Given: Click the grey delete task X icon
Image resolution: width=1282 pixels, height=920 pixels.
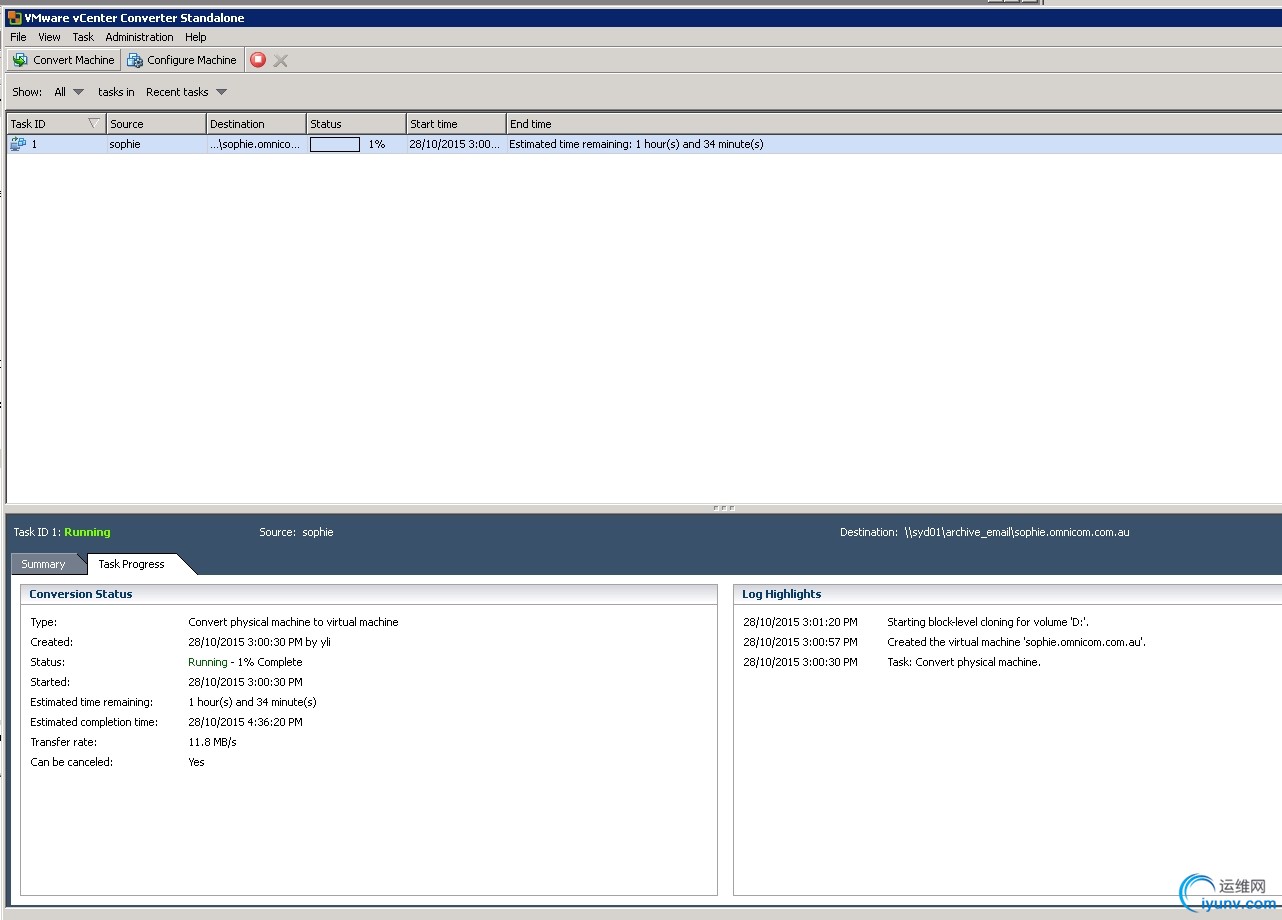Looking at the screenshot, I should 281,60.
